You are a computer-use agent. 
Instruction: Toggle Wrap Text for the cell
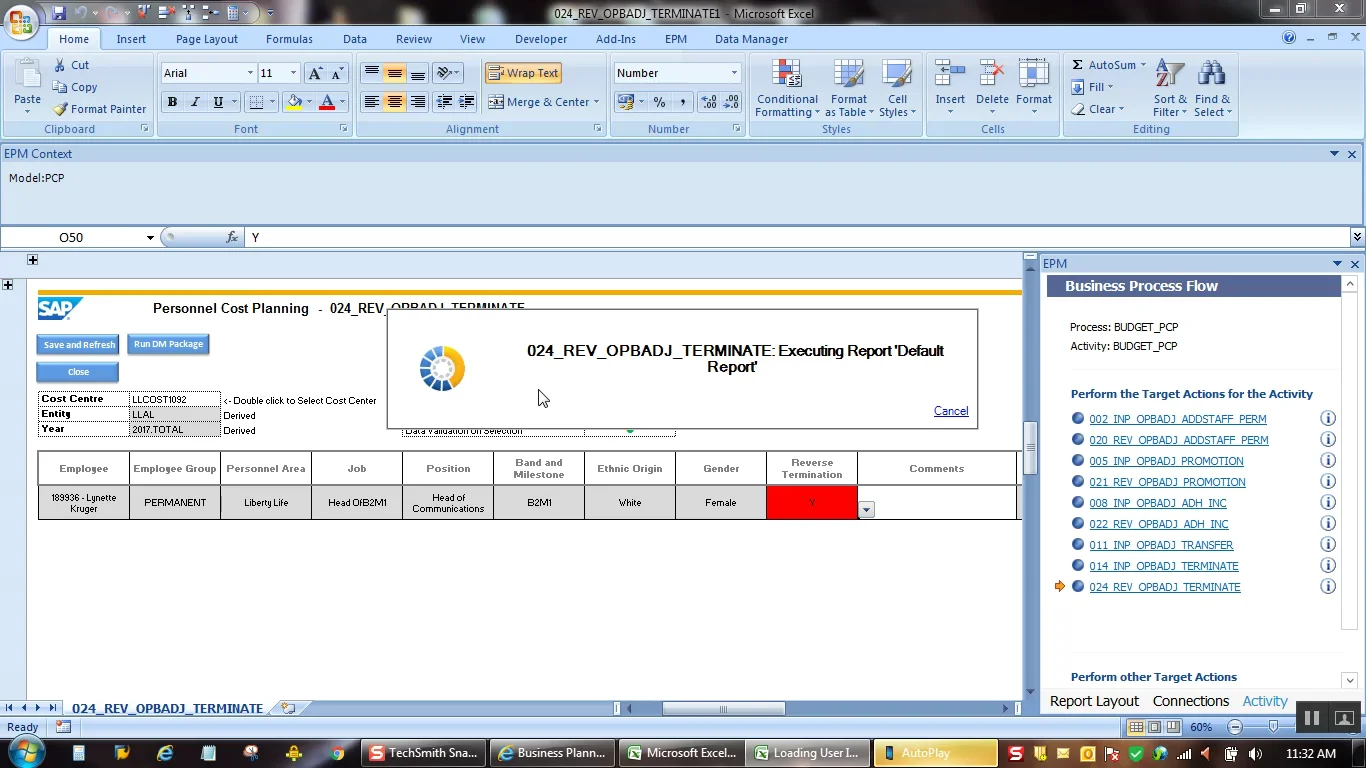523,73
